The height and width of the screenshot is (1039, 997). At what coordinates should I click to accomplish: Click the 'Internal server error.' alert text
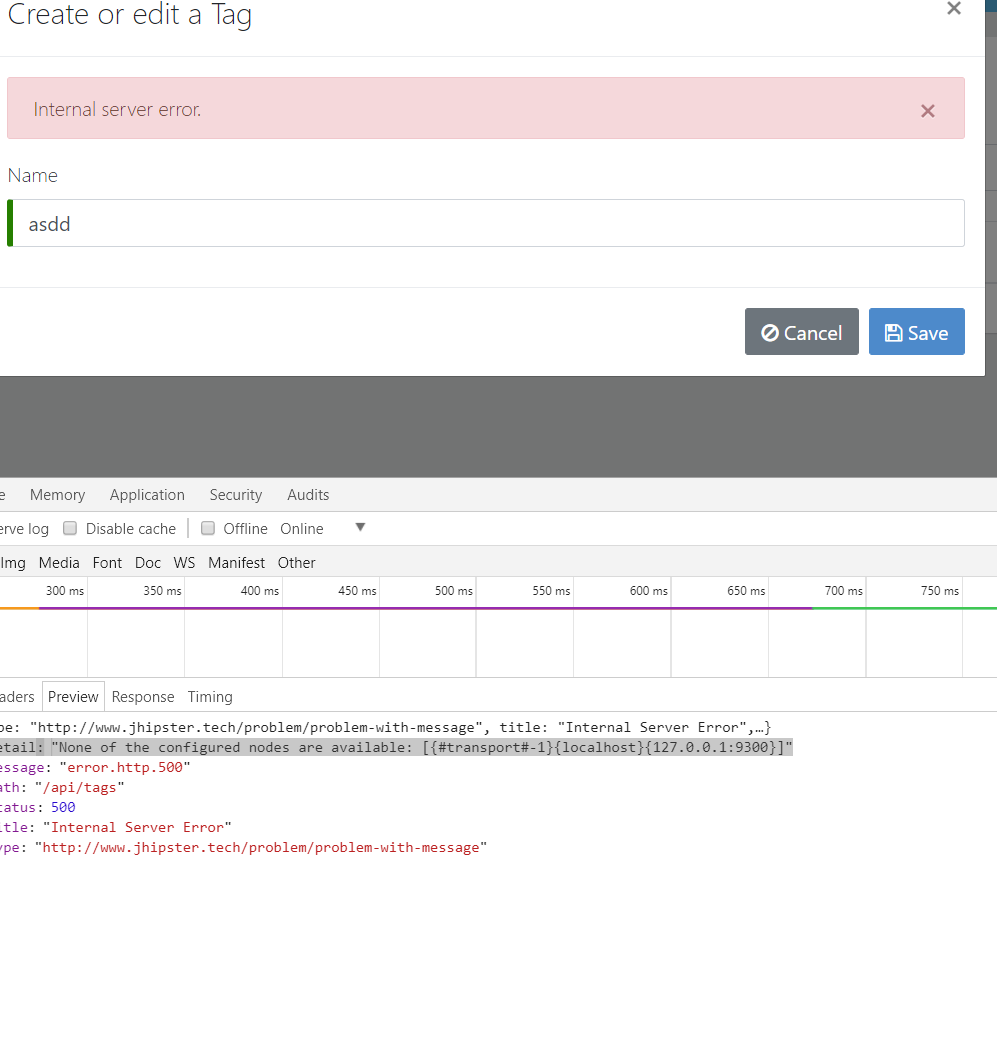(117, 109)
